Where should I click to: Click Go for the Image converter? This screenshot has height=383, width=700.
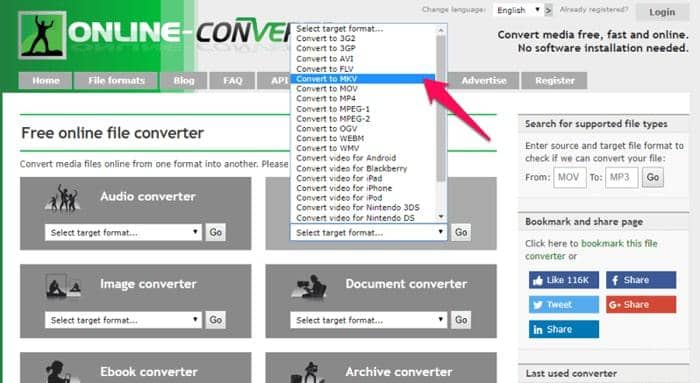(216, 320)
